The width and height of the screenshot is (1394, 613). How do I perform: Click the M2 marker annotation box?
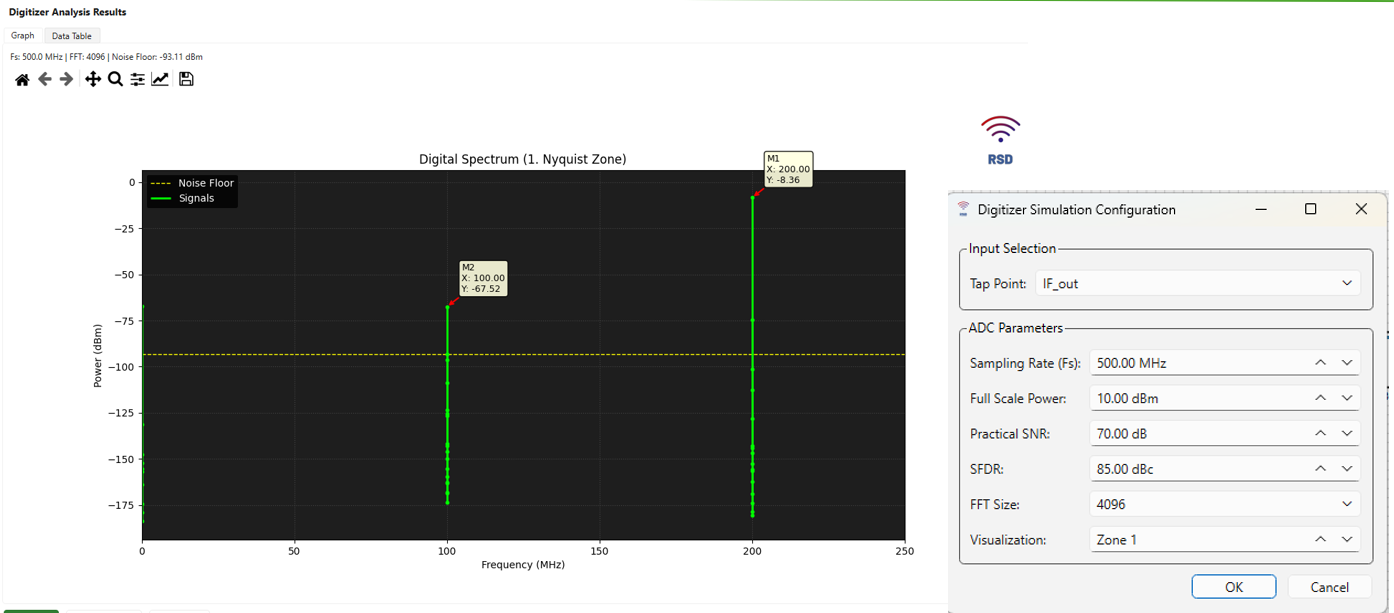(483, 278)
